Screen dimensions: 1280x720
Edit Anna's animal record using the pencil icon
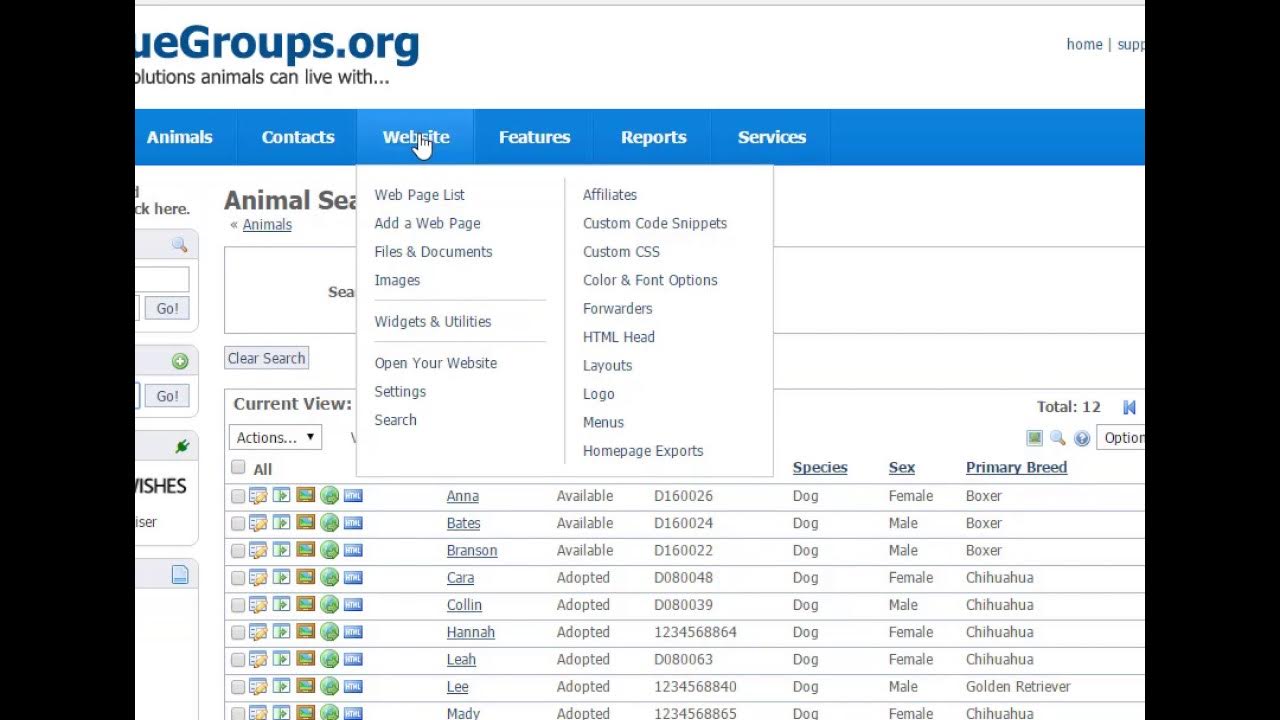click(258, 494)
